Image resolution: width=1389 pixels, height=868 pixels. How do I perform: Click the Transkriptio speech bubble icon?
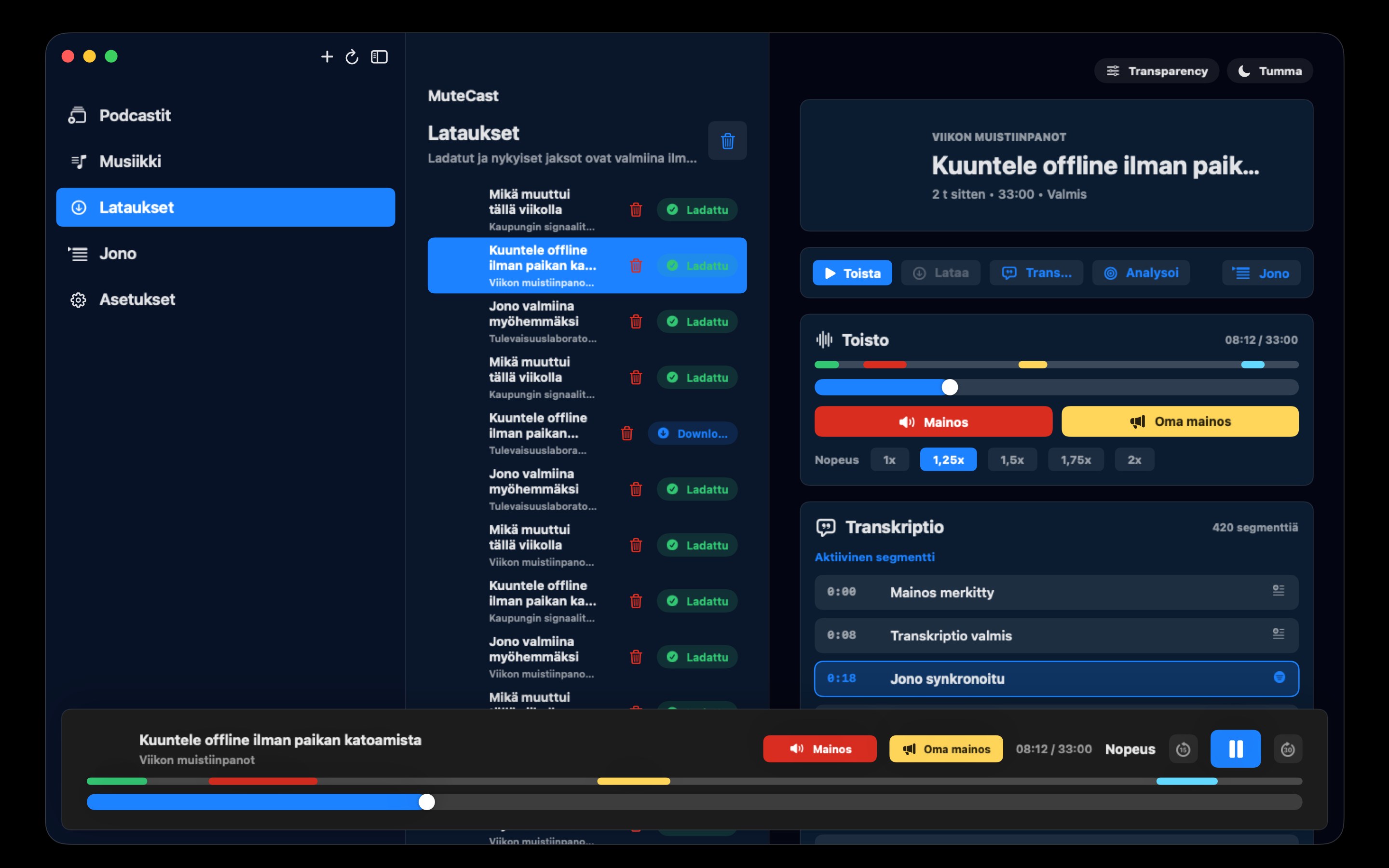coord(825,527)
